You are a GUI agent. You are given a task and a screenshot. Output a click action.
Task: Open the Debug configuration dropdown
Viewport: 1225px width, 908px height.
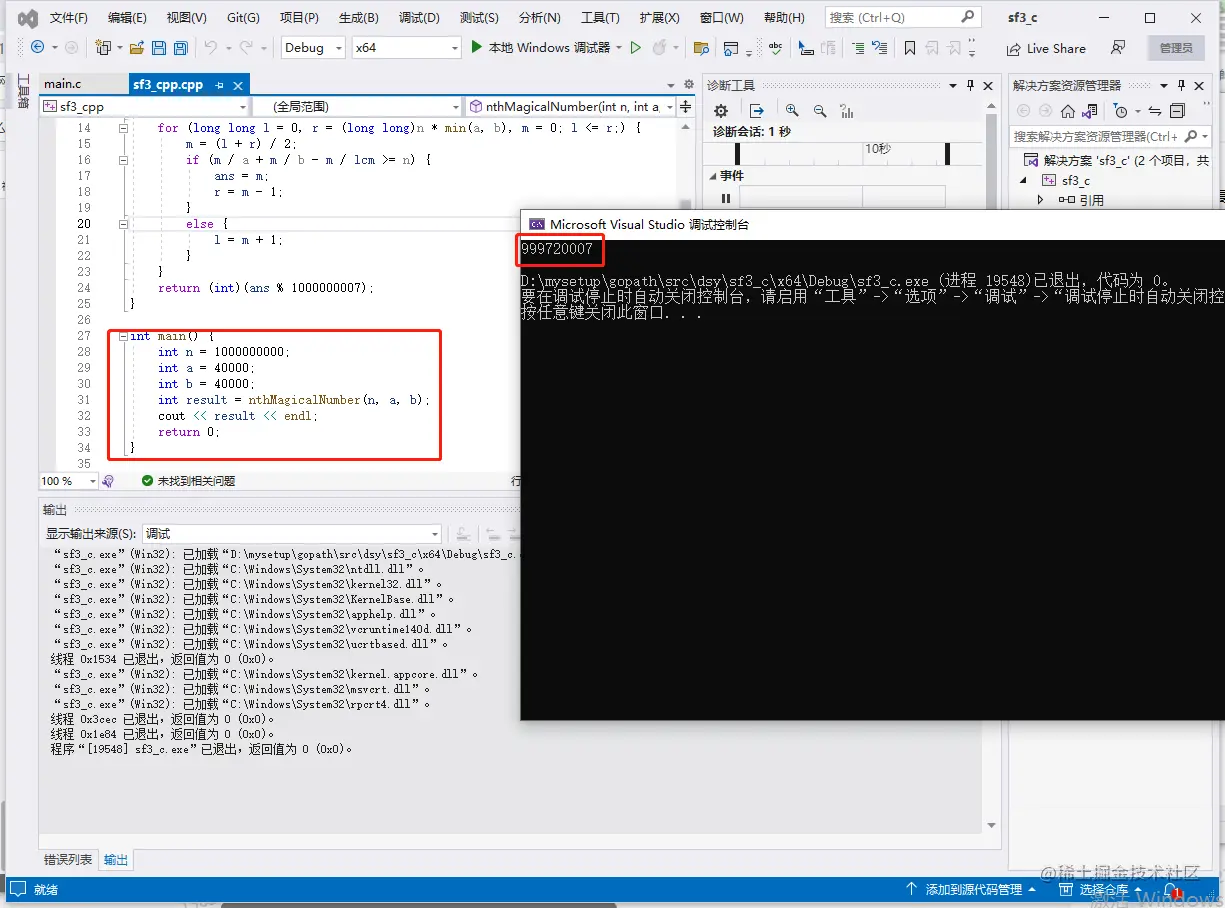click(312, 47)
